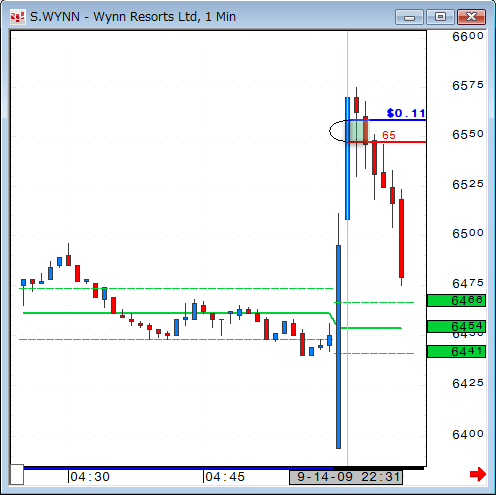Click the green 6454 price label
The height and width of the screenshot is (495, 496).
[x=456, y=326]
